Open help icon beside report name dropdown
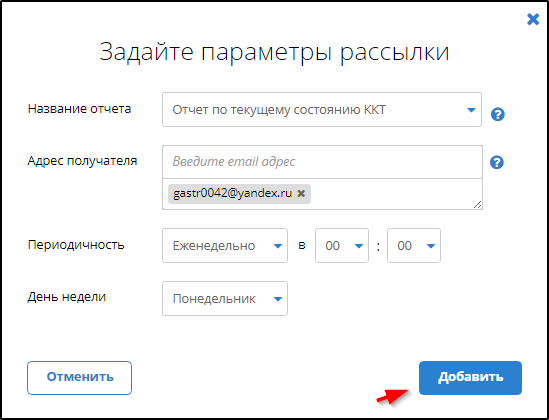The width and height of the screenshot is (549, 420). [x=498, y=114]
